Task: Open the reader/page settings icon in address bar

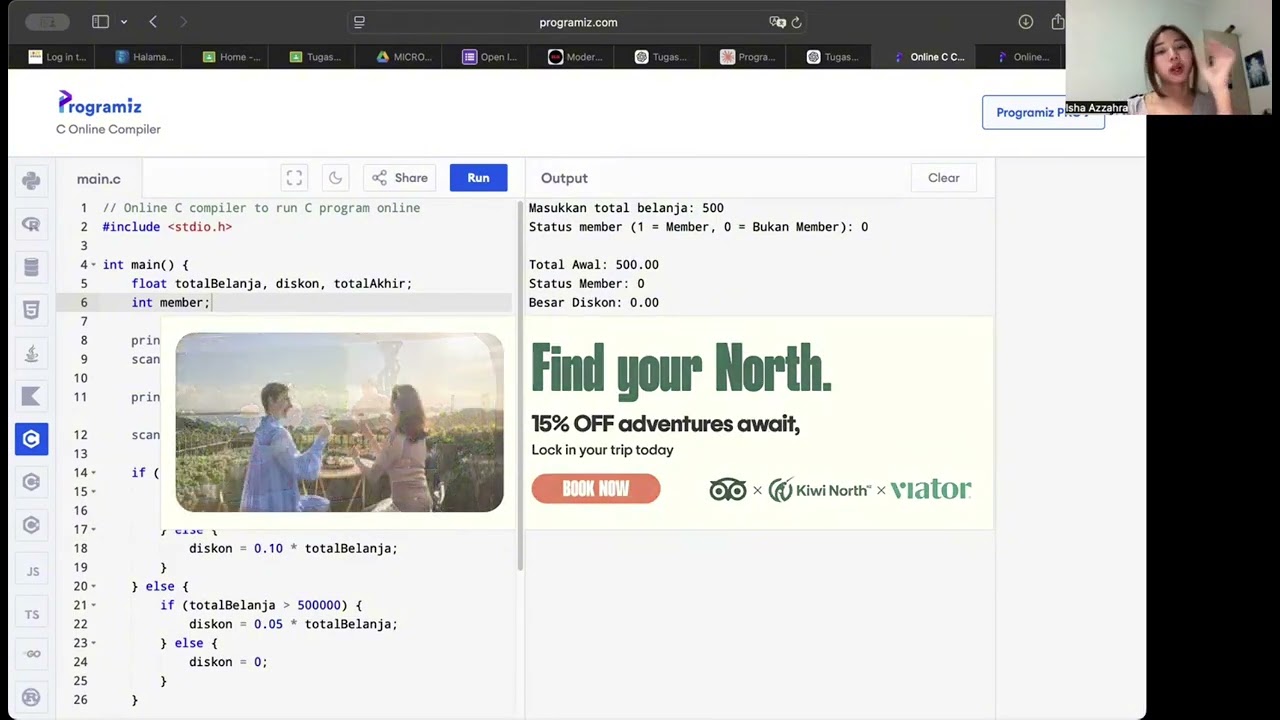Action: pyautogui.click(x=360, y=22)
